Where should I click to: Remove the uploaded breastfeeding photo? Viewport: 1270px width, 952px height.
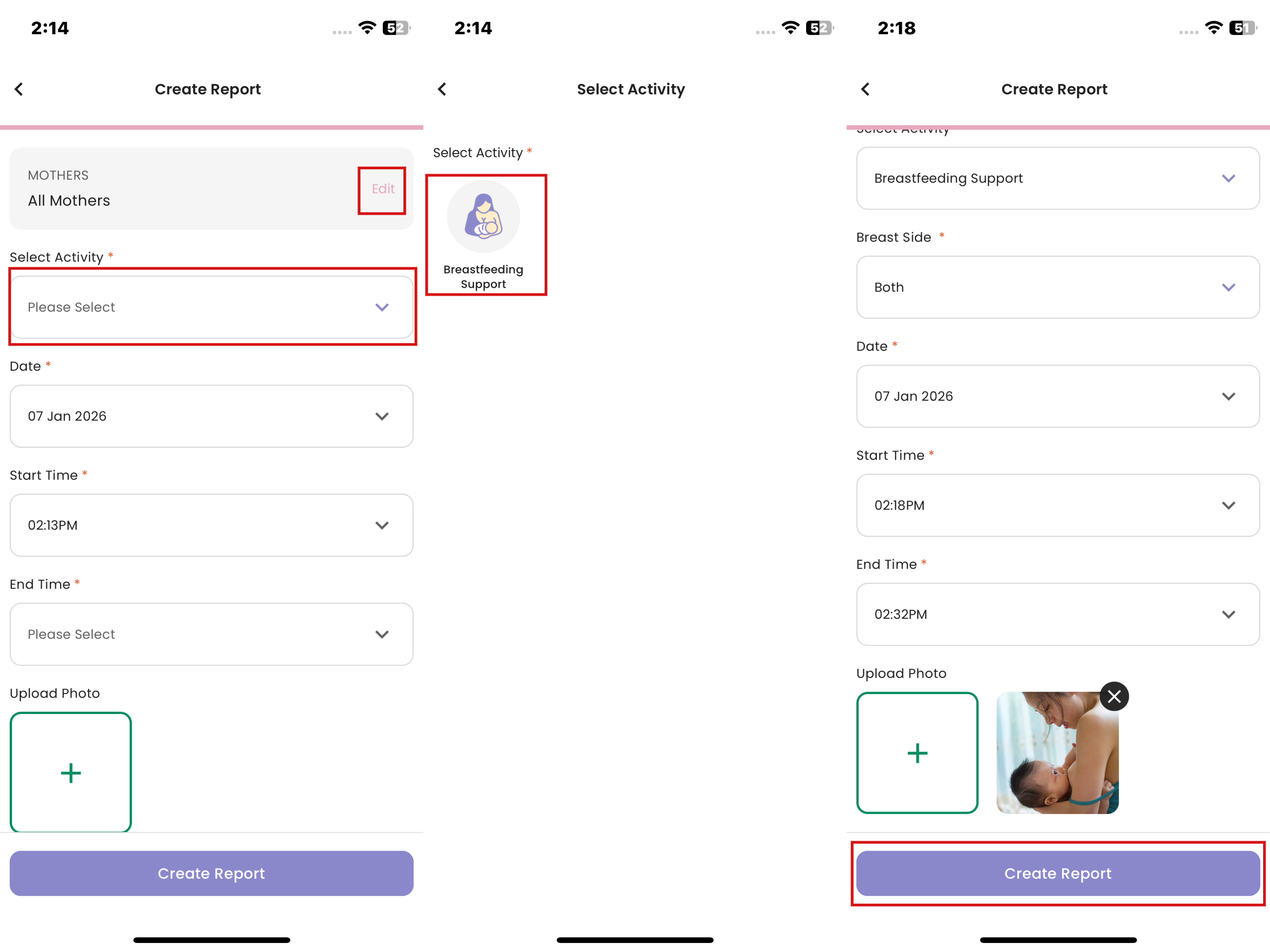coord(1114,697)
